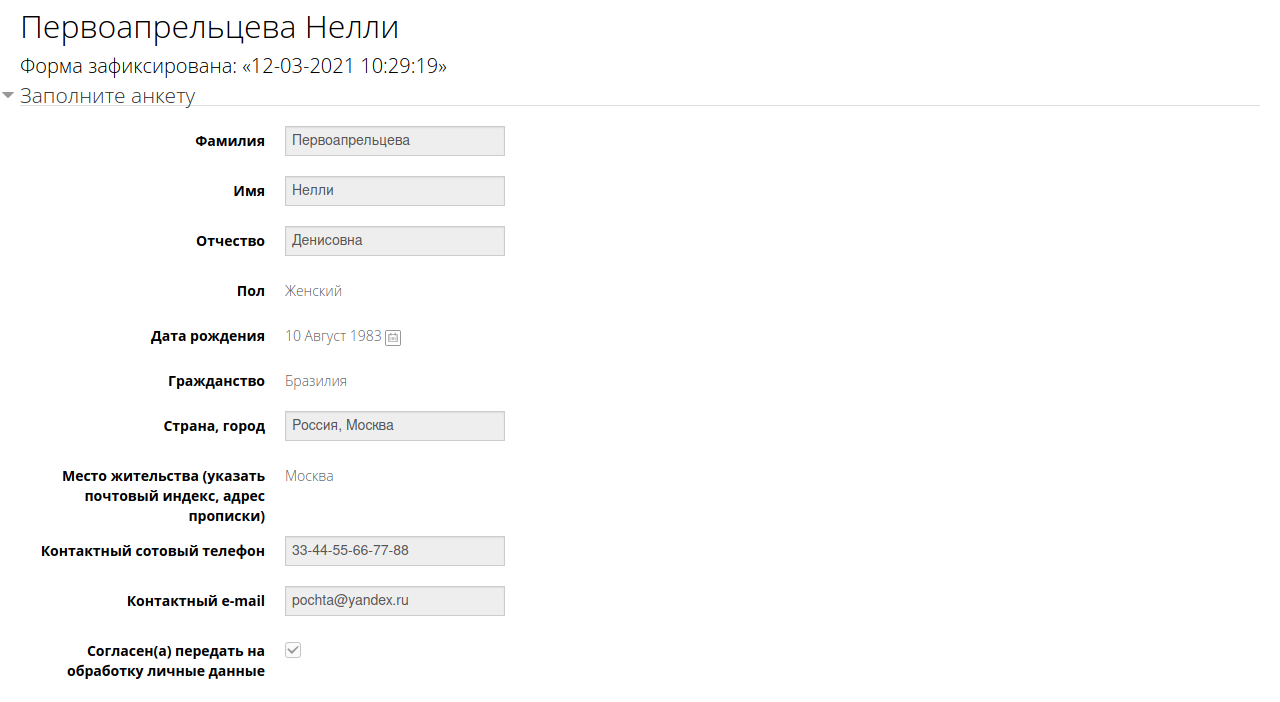This screenshot has width=1280, height=702.
Task: Select the Фамилия input field
Action: [395, 141]
